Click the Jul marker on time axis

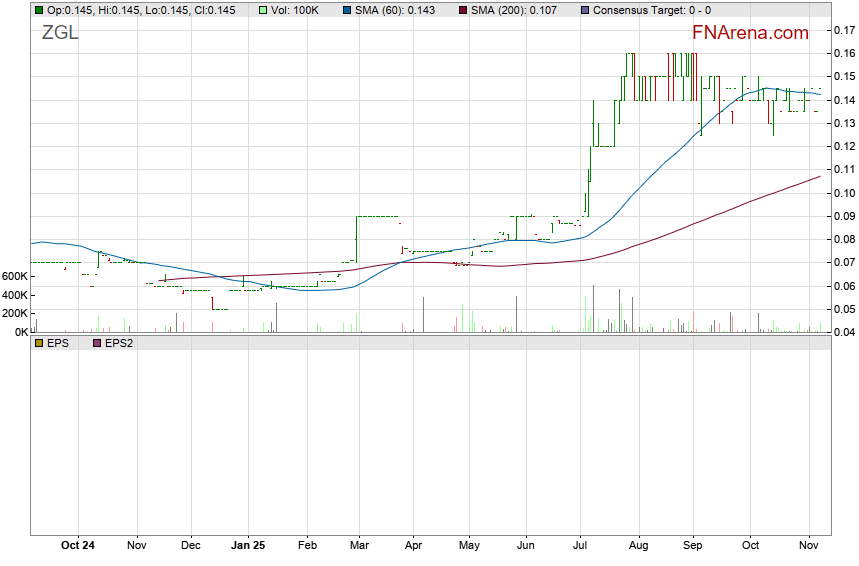pos(580,546)
